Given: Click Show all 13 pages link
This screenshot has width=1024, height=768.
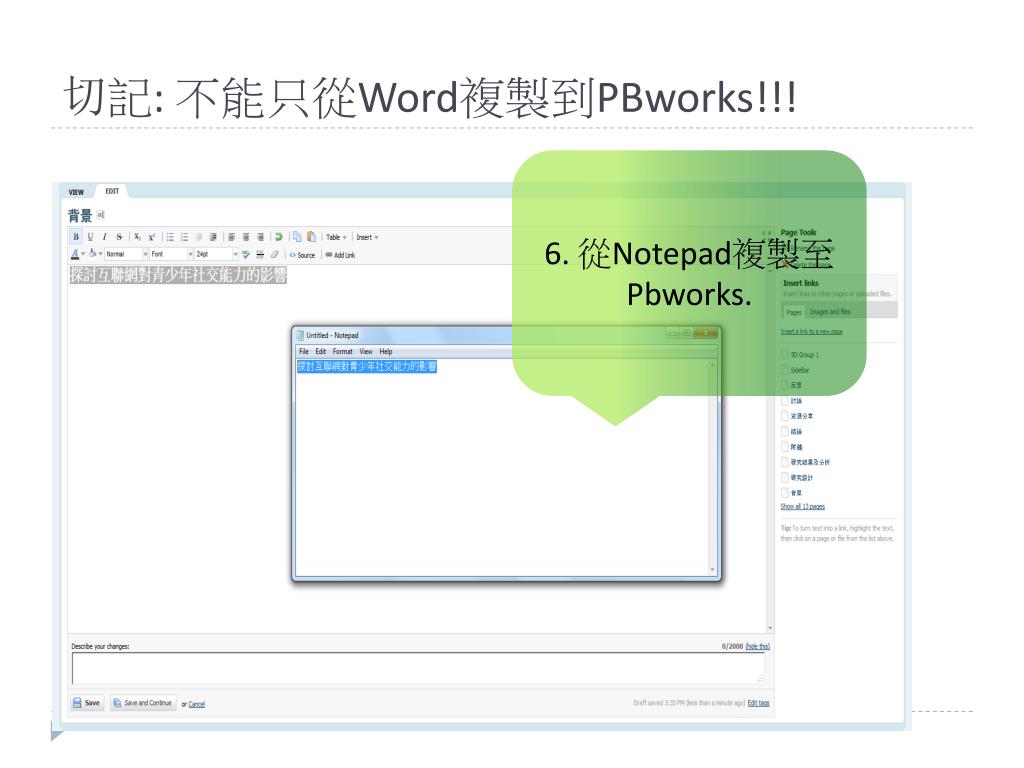Looking at the screenshot, I should (803, 507).
